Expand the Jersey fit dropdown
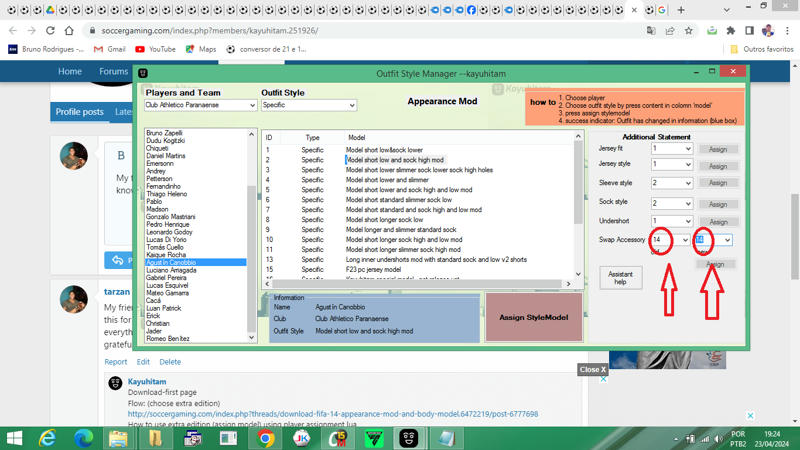The width and height of the screenshot is (800, 450). click(686, 149)
